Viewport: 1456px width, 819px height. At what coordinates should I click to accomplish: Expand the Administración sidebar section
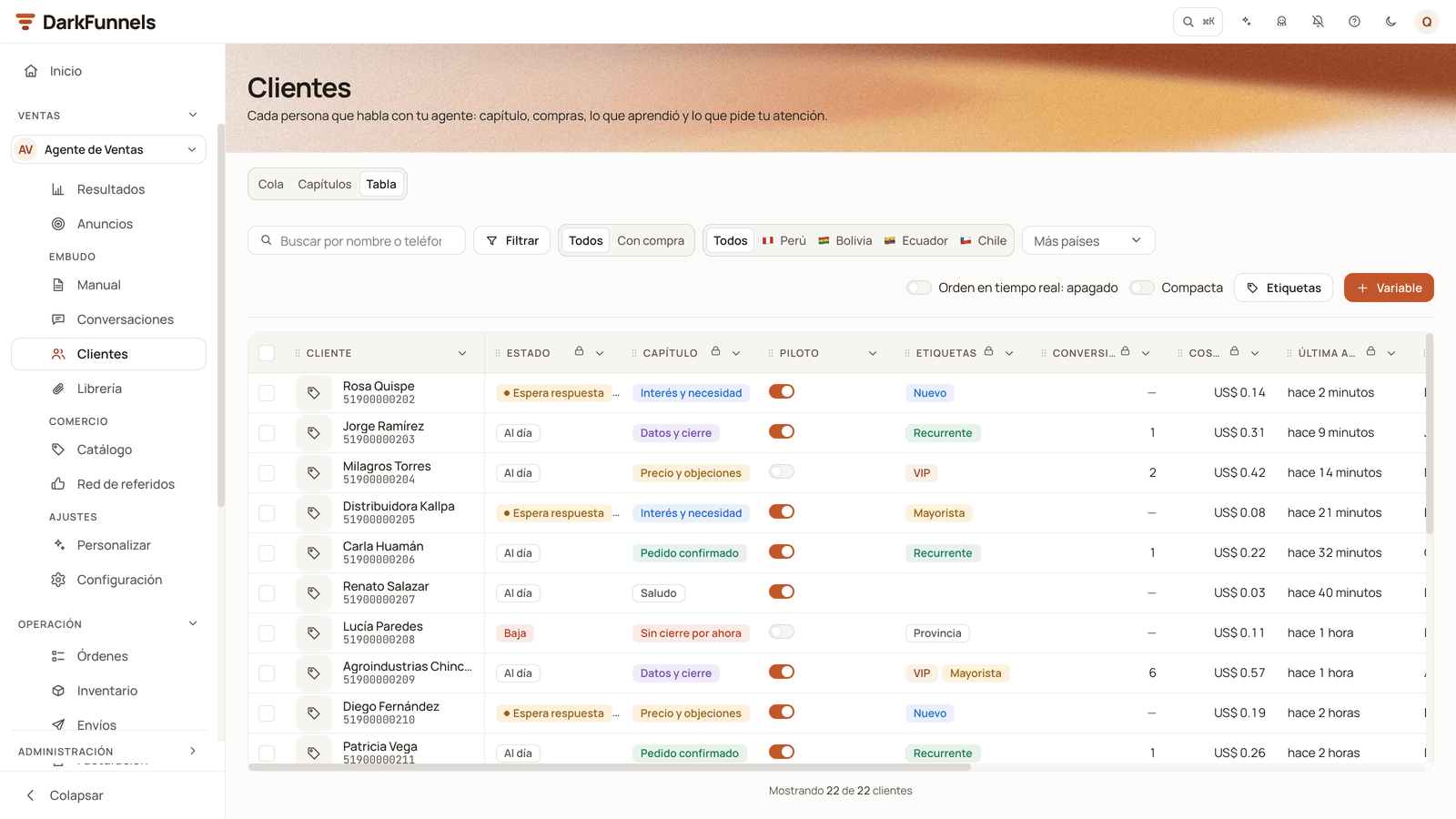193,751
